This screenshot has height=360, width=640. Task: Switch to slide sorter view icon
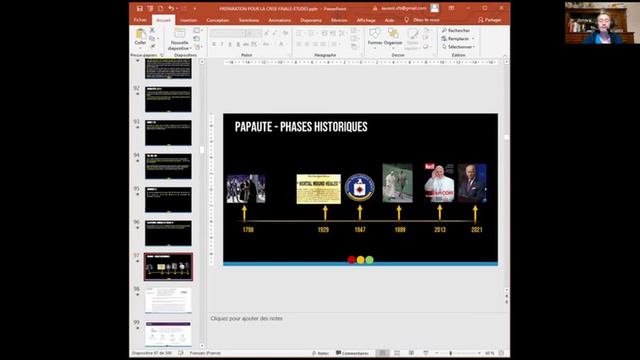click(x=397, y=353)
